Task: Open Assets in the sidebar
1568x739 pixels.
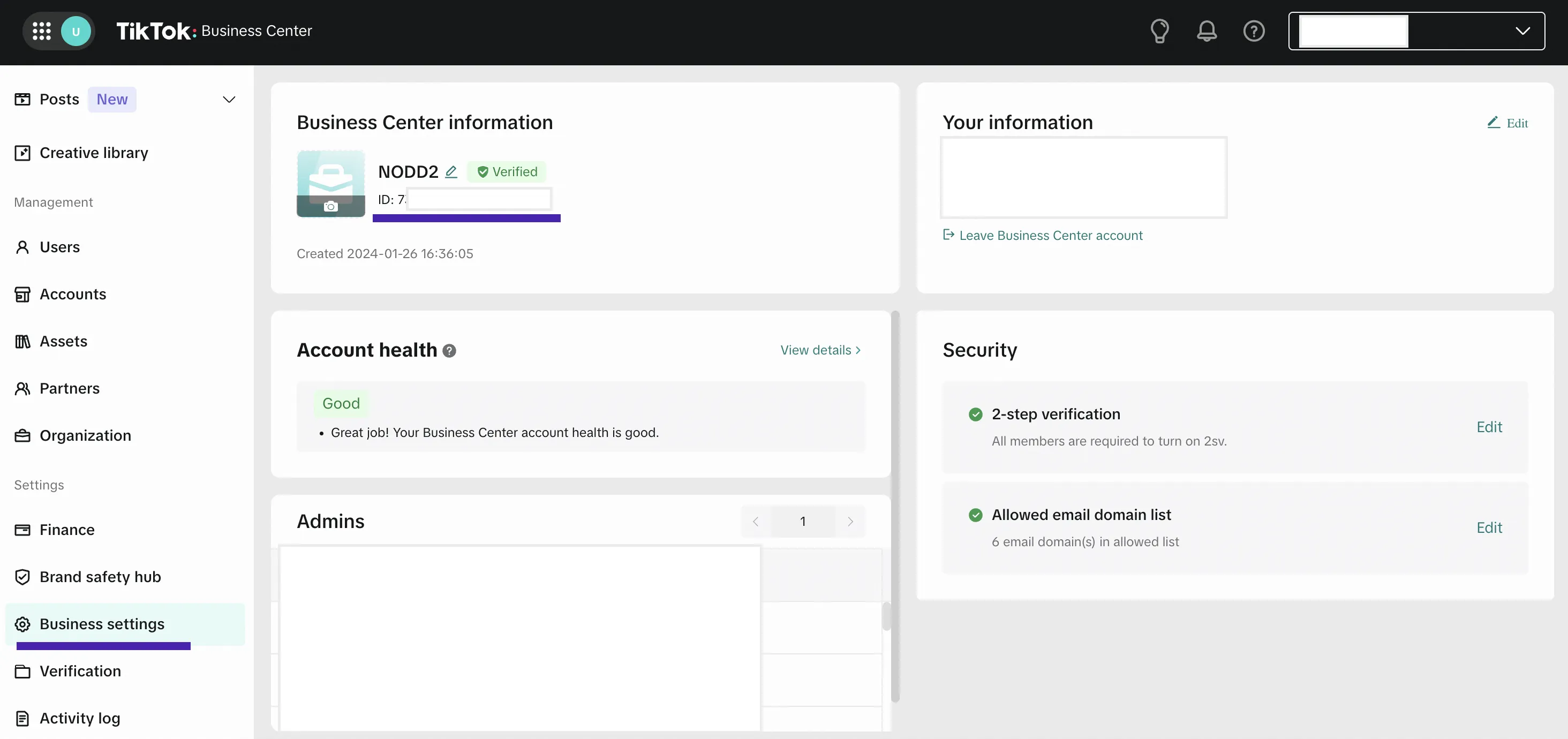Action: point(63,342)
